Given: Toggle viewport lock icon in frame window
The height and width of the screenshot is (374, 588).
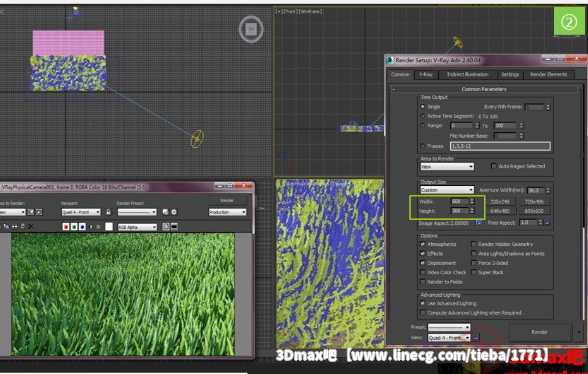Looking at the screenshot, I should tap(108, 212).
